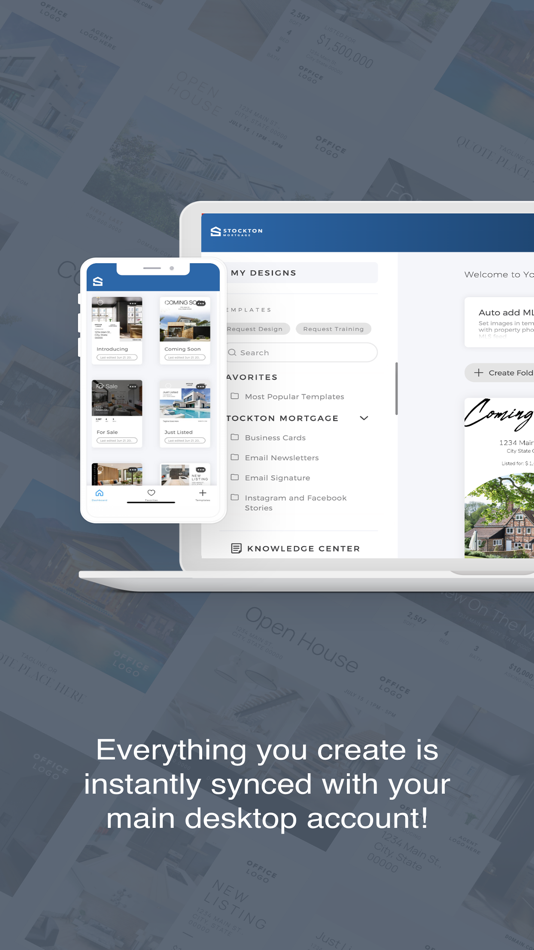Open the My Designs tab
534x950 pixels.
point(300,273)
